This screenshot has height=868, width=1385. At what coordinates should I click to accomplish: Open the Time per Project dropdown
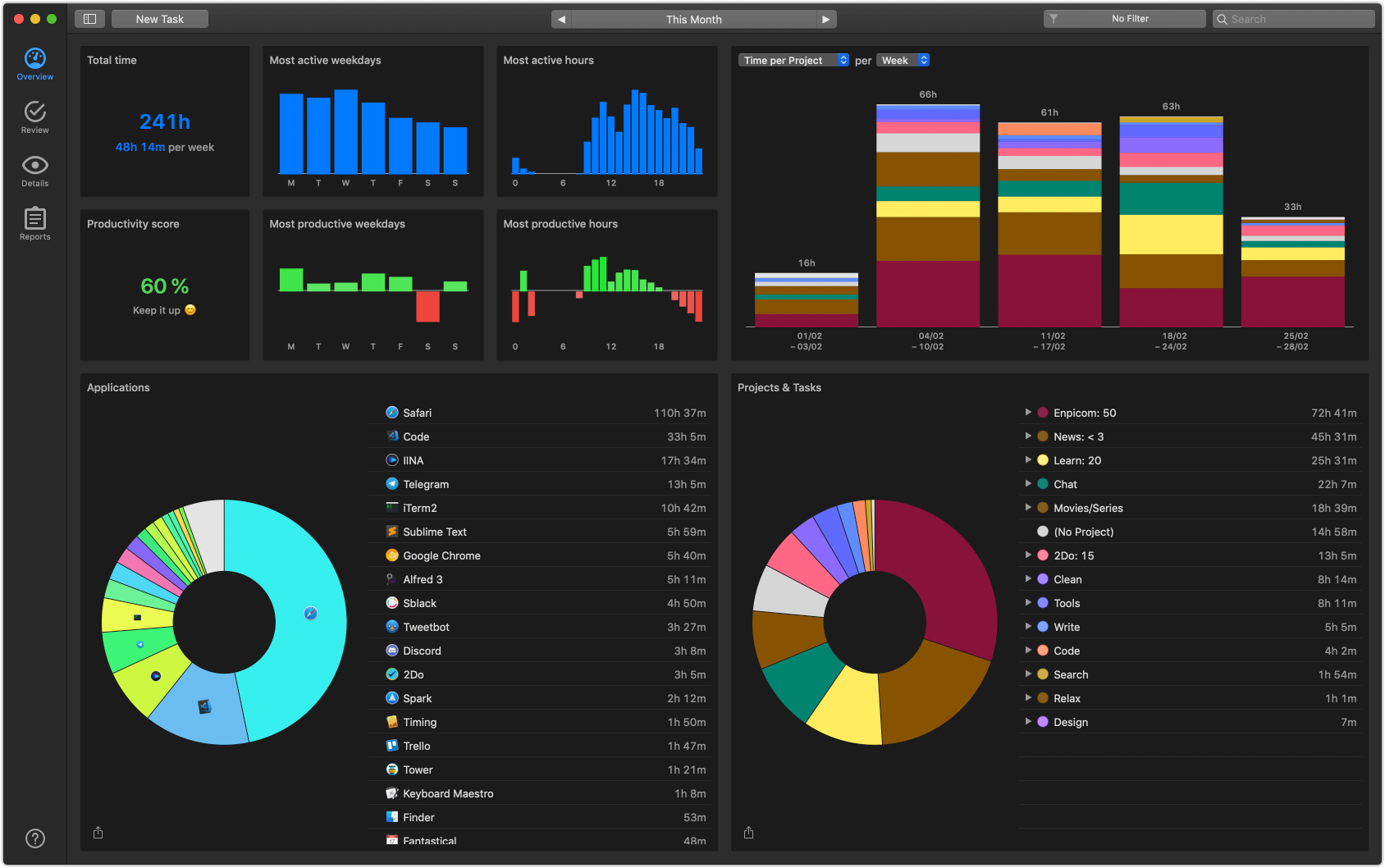793,60
